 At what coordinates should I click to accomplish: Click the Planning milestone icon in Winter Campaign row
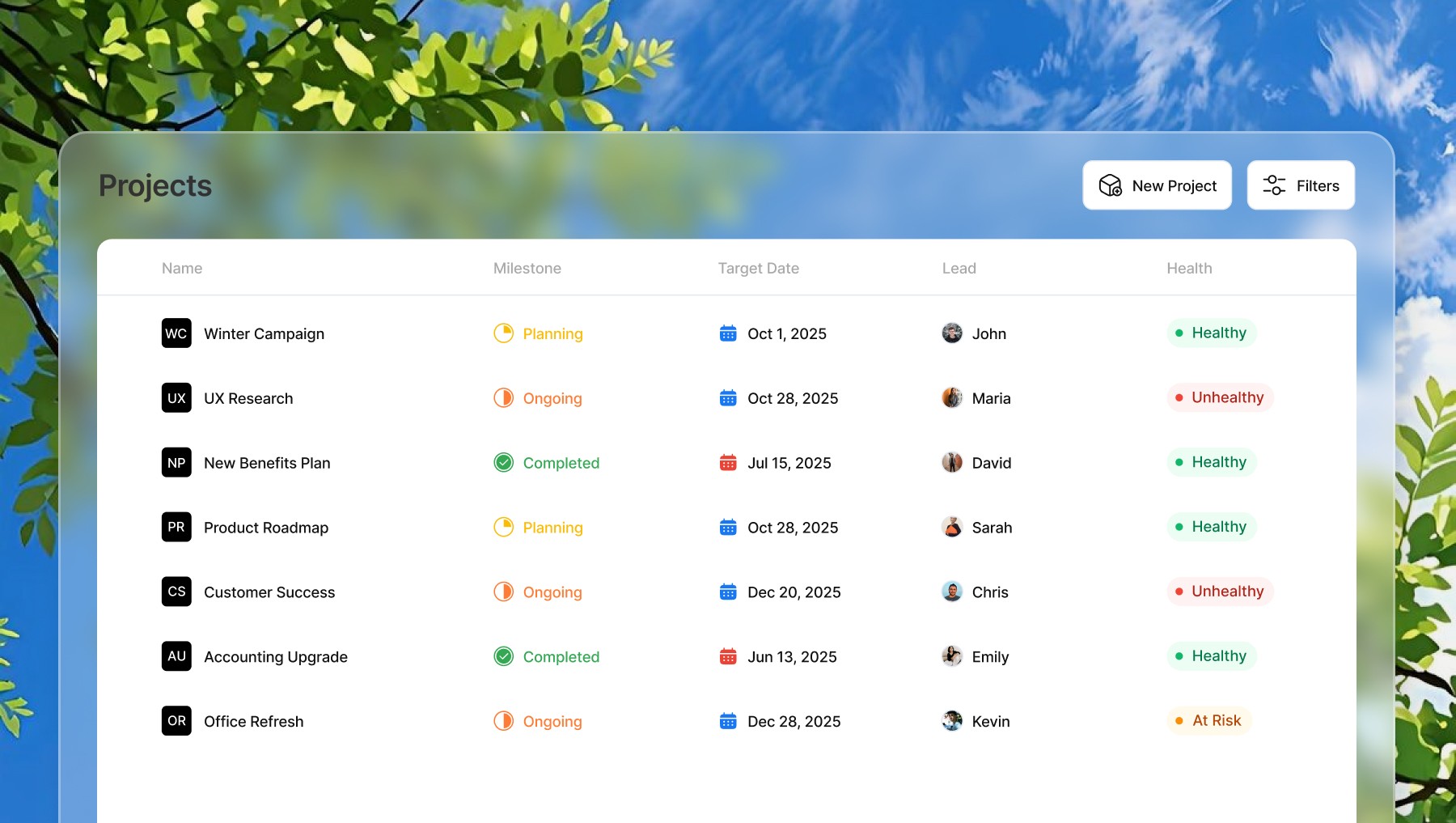[x=504, y=333]
